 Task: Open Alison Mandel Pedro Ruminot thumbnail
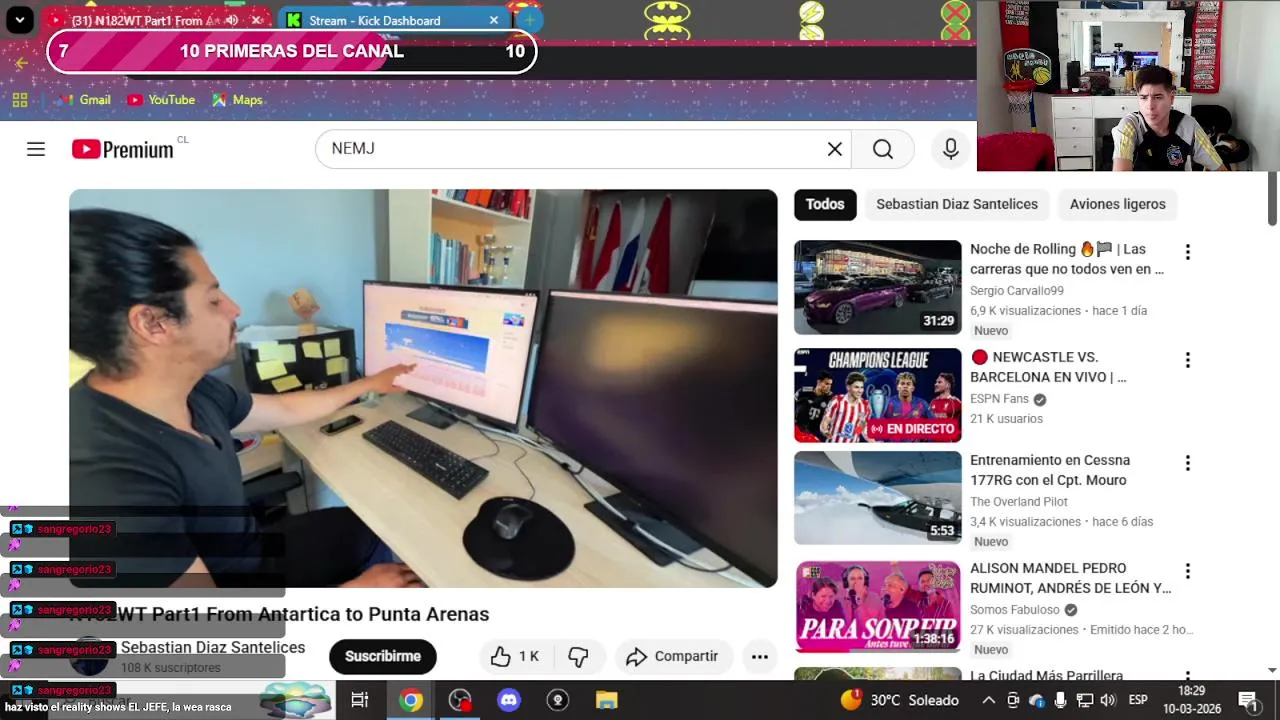click(878, 606)
